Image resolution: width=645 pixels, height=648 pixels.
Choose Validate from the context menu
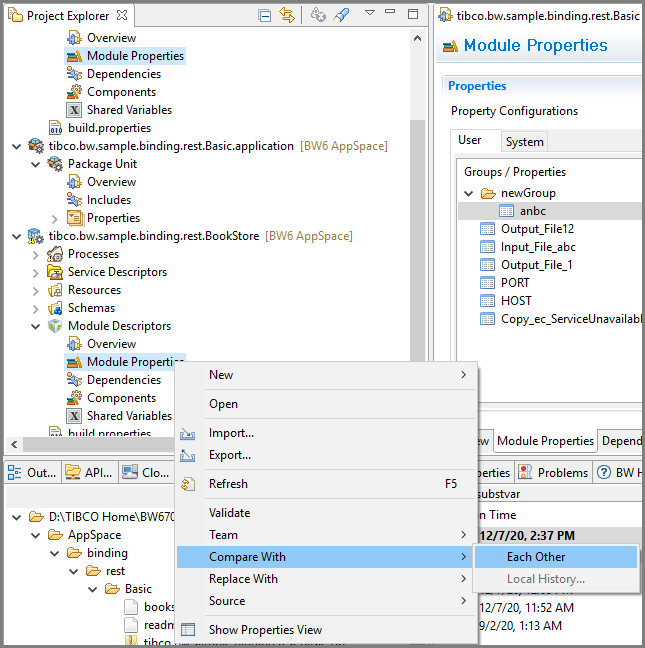click(x=326, y=513)
